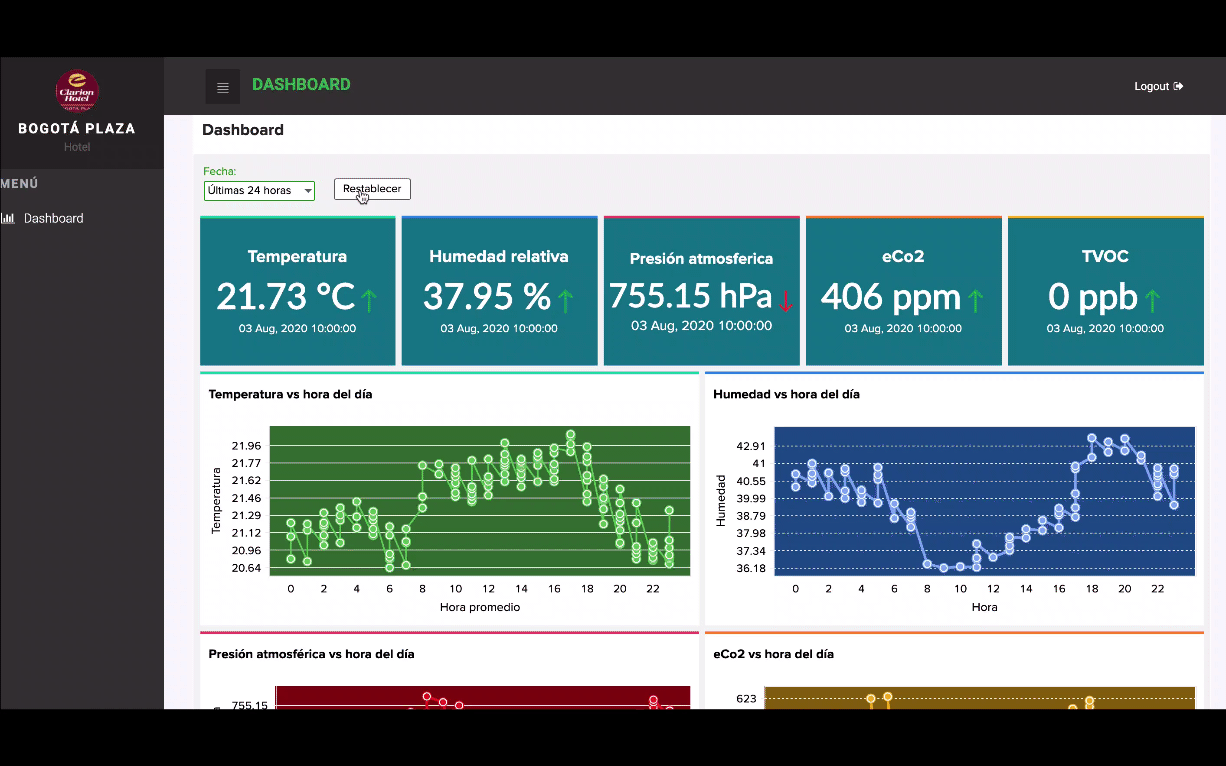Viewport: 1226px width, 766px height.
Task: Click the timestamp in the Humedad relativa card
Action: [499, 328]
